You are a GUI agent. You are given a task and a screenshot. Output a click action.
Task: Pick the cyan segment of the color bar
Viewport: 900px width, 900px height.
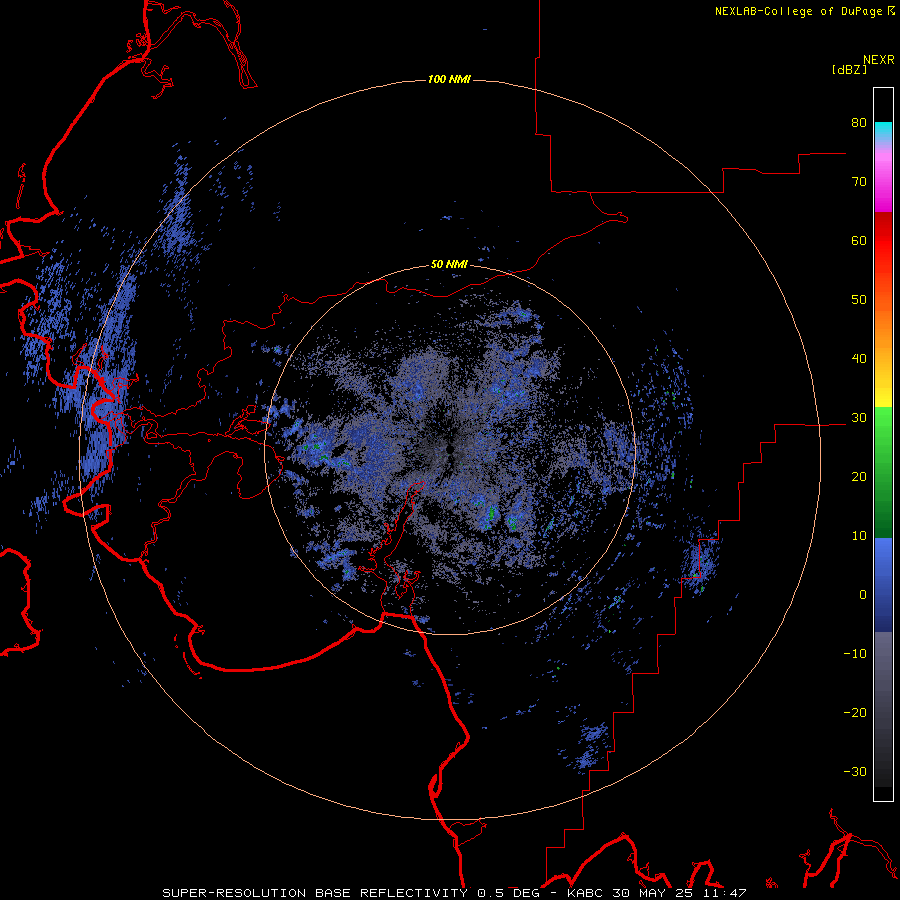pos(883,131)
